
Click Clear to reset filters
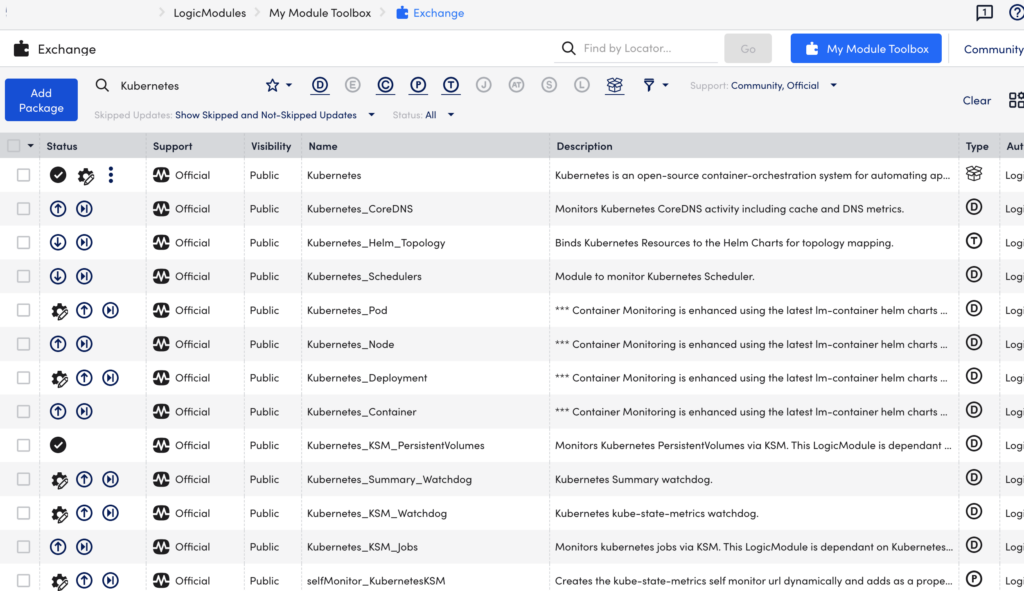point(976,100)
